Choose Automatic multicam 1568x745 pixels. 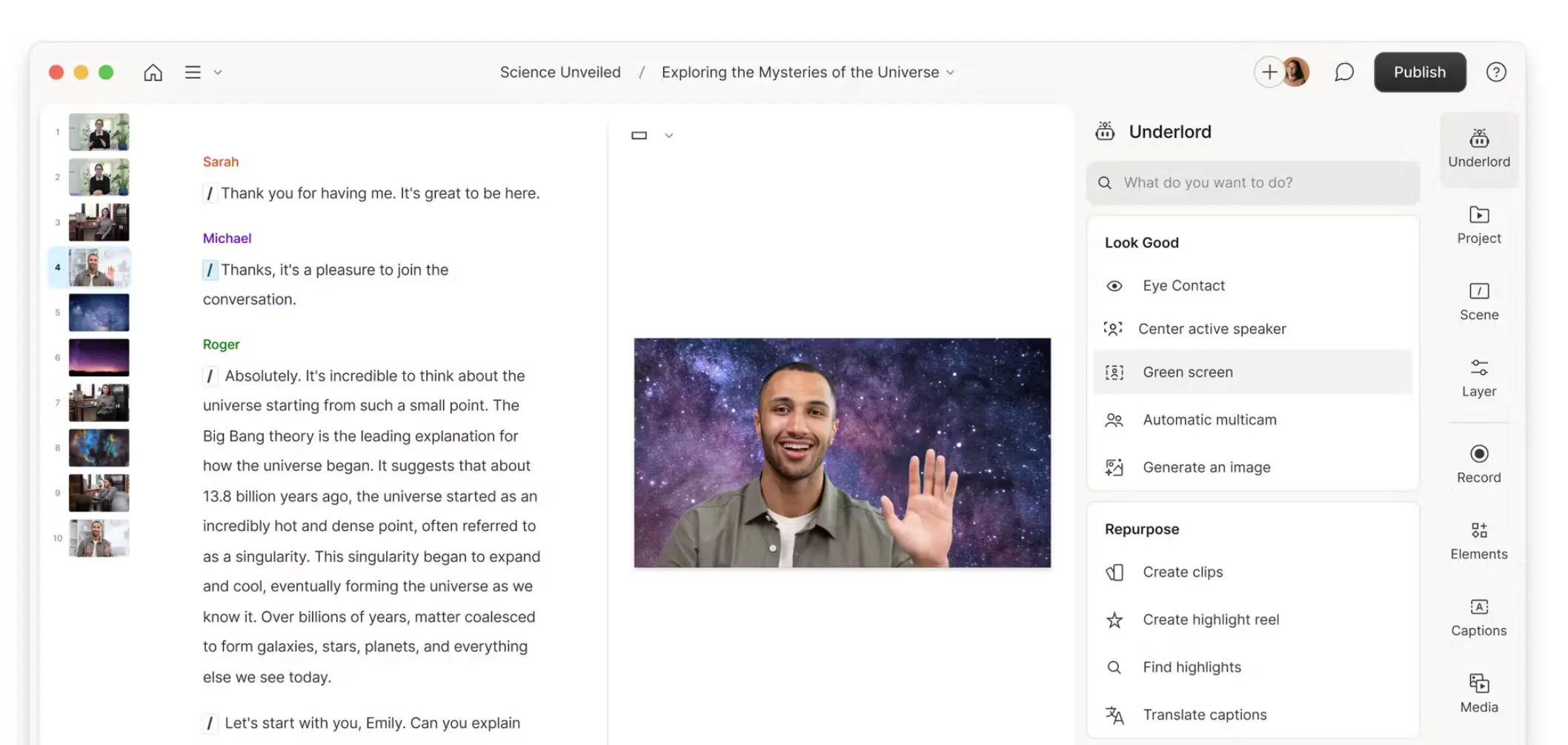pyautogui.click(x=1252, y=420)
